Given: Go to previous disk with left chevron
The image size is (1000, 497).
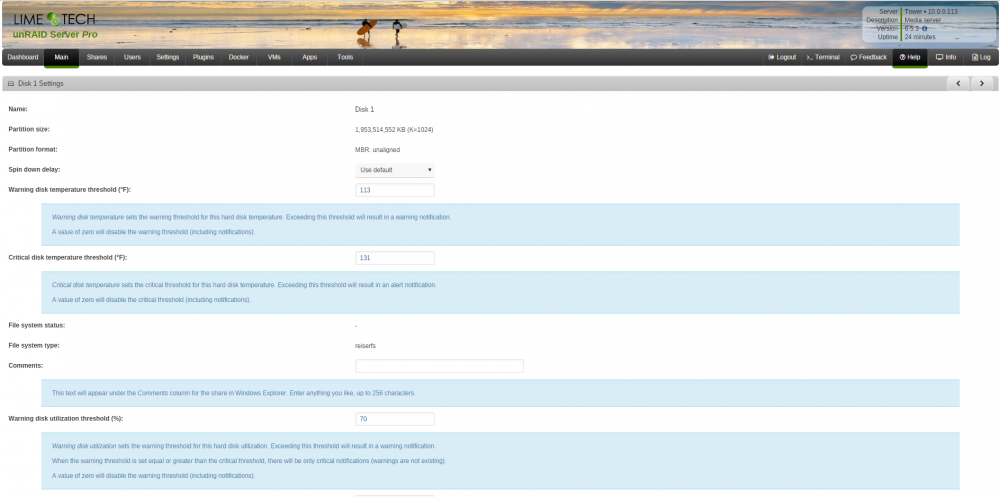Looking at the screenshot, I should coord(959,84).
